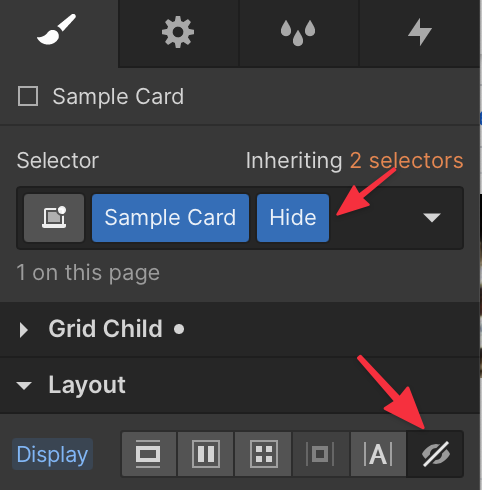Set display to Inline-block
The height and width of the screenshot is (490, 482).
(x=320, y=454)
